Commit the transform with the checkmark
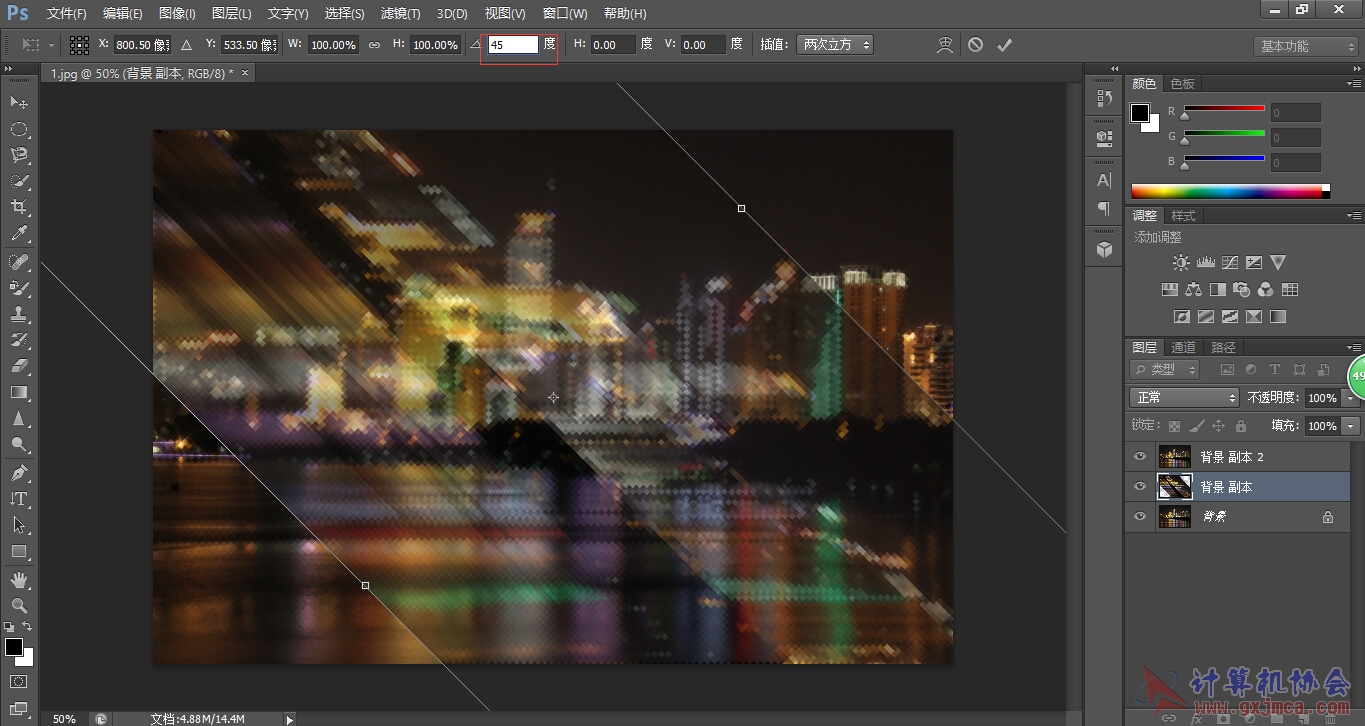 1005,45
